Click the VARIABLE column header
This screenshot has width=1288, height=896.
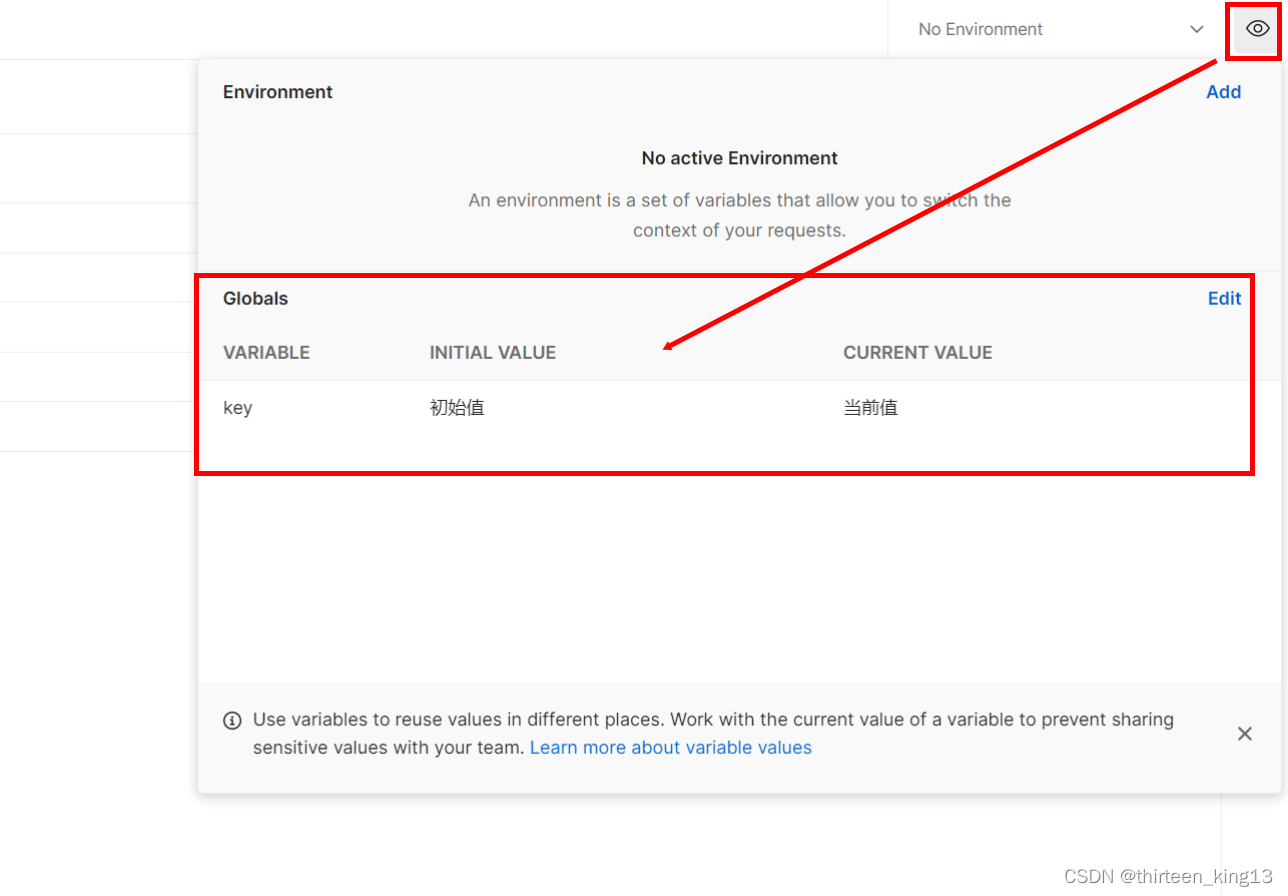[266, 353]
